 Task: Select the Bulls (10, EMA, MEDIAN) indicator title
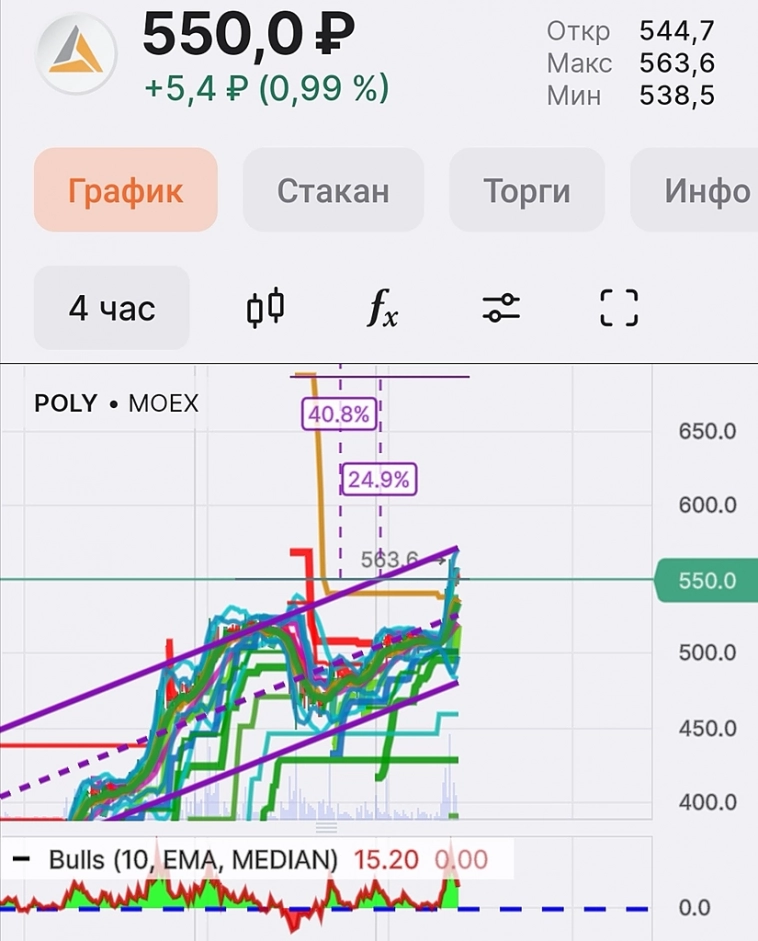pos(193,860)
